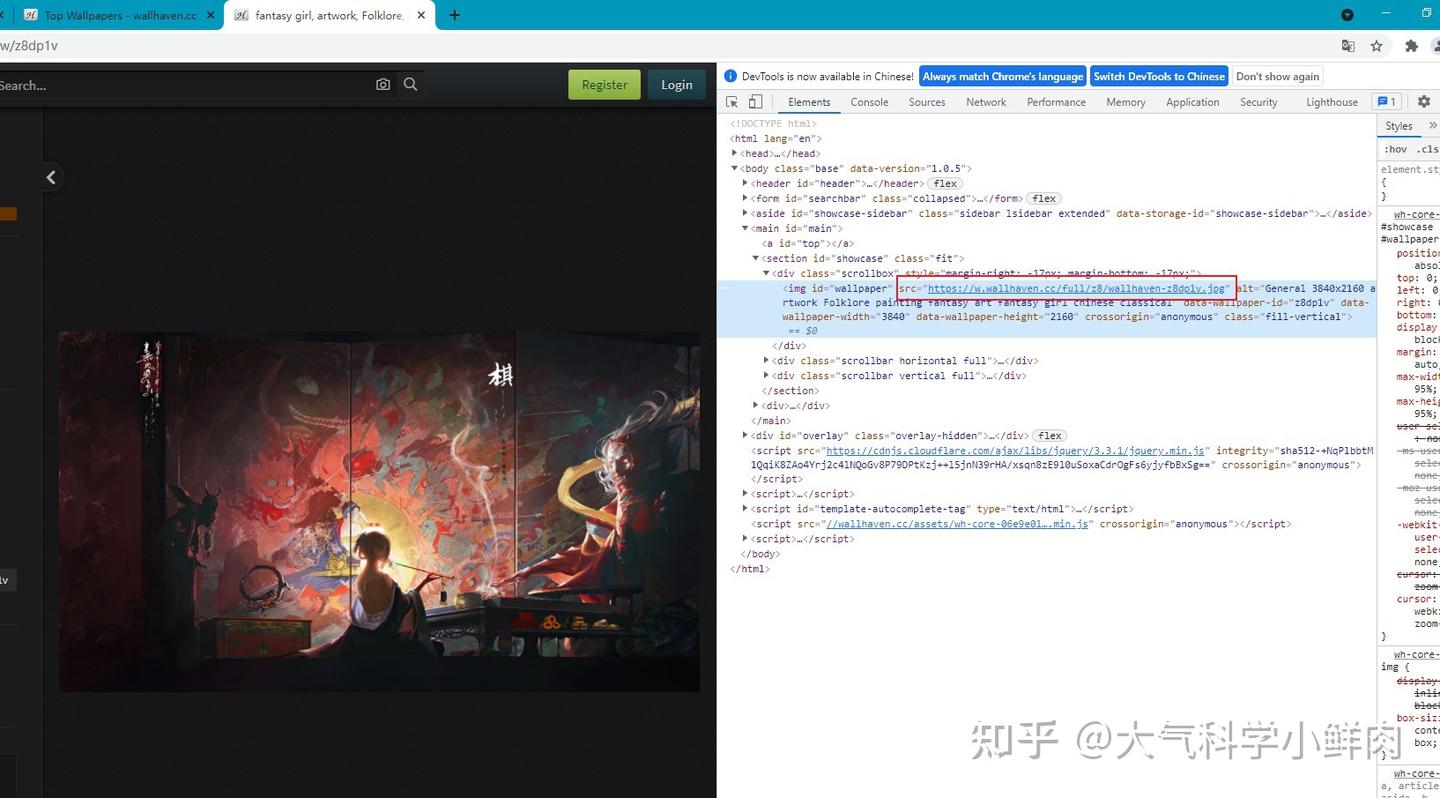
Task: Open a new tab with the plus icon
Action: [x=454, y=15]
